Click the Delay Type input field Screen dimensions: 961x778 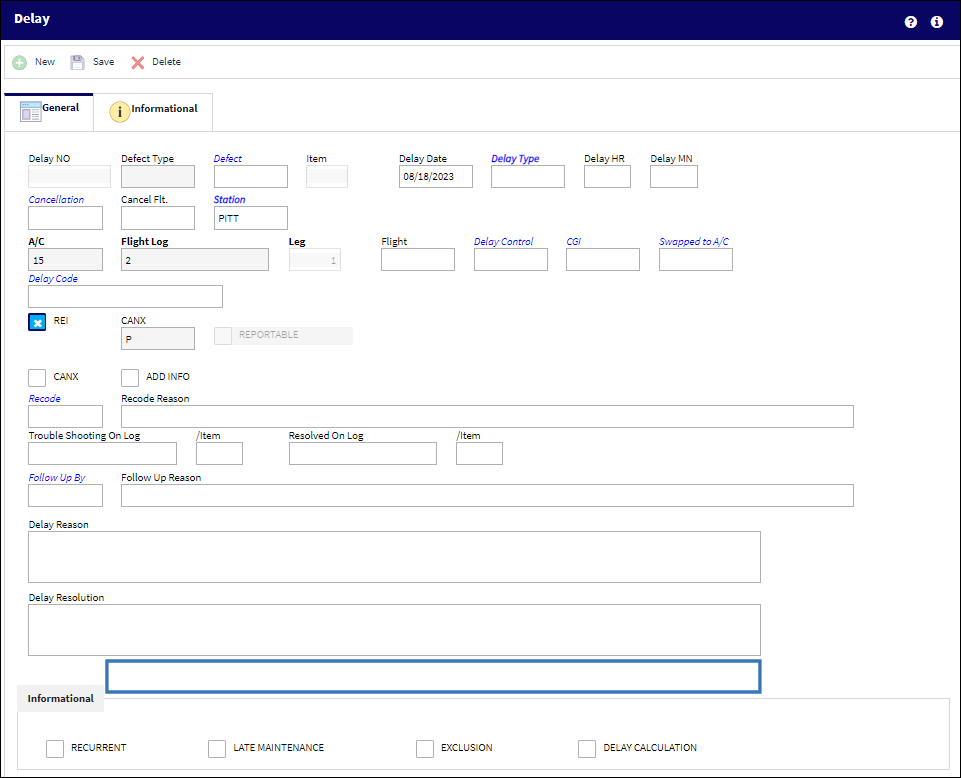(x=528, y=177)
